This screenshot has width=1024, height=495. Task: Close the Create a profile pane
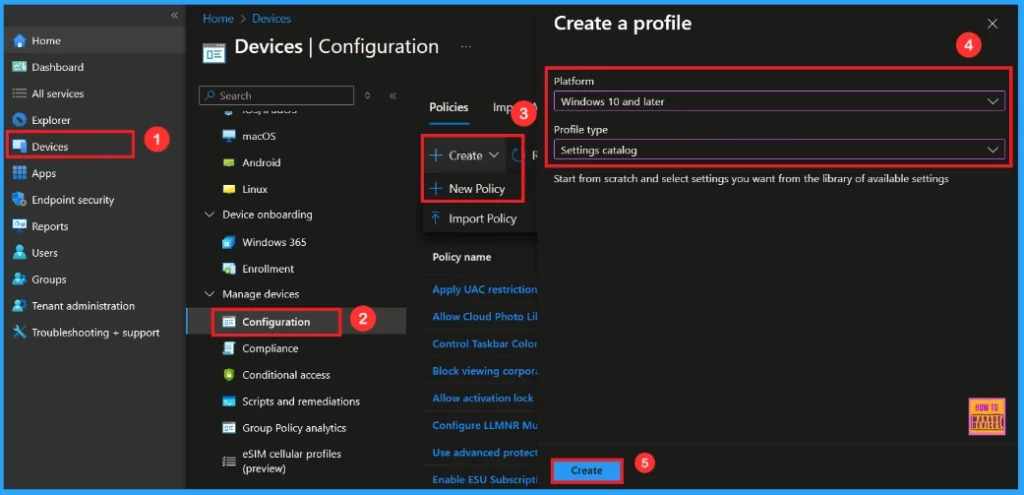pos(992,24)
